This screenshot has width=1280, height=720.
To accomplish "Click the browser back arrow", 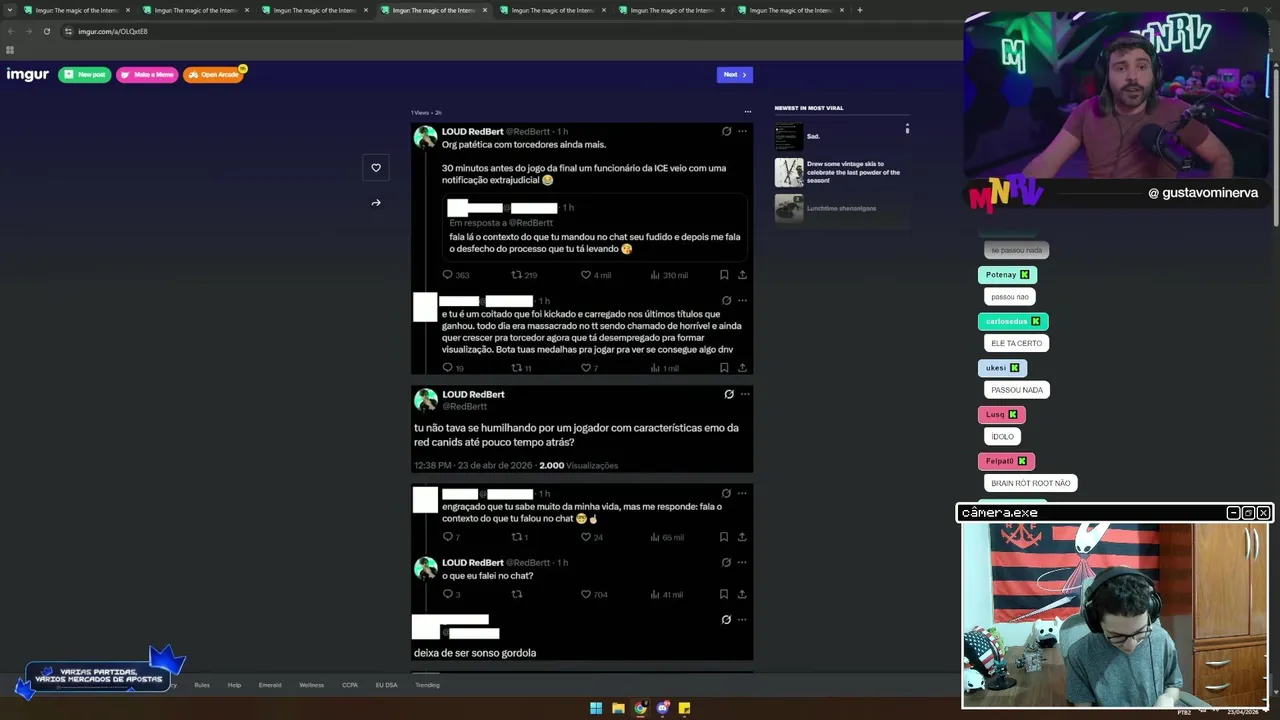I will (11, 31).
